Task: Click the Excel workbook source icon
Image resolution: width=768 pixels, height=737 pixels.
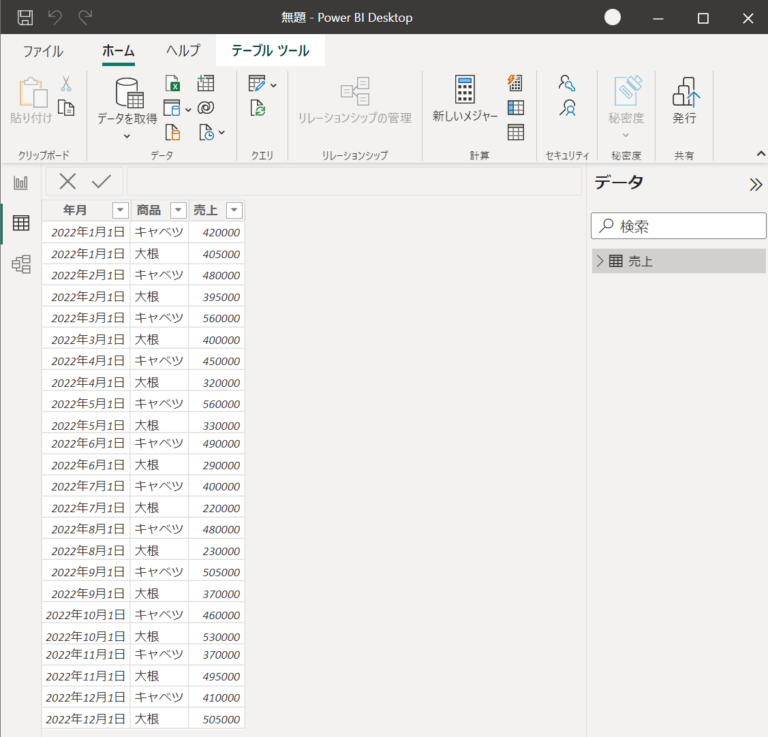Action: tap(172, 83)
